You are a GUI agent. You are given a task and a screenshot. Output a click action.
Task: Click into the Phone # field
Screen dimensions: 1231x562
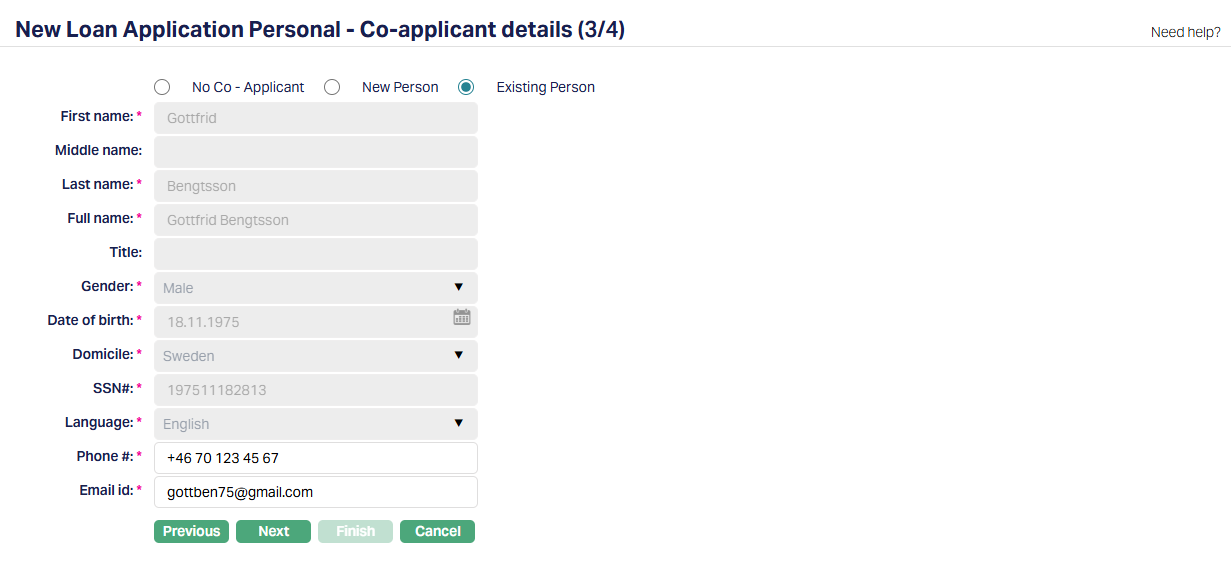point(316,458)
